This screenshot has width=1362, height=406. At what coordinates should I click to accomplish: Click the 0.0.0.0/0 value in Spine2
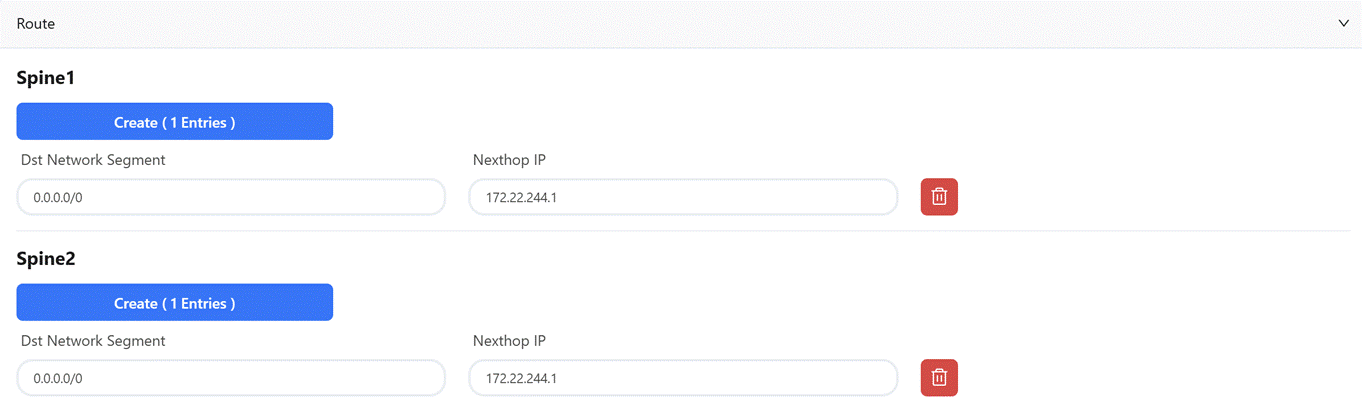point(58,379)
